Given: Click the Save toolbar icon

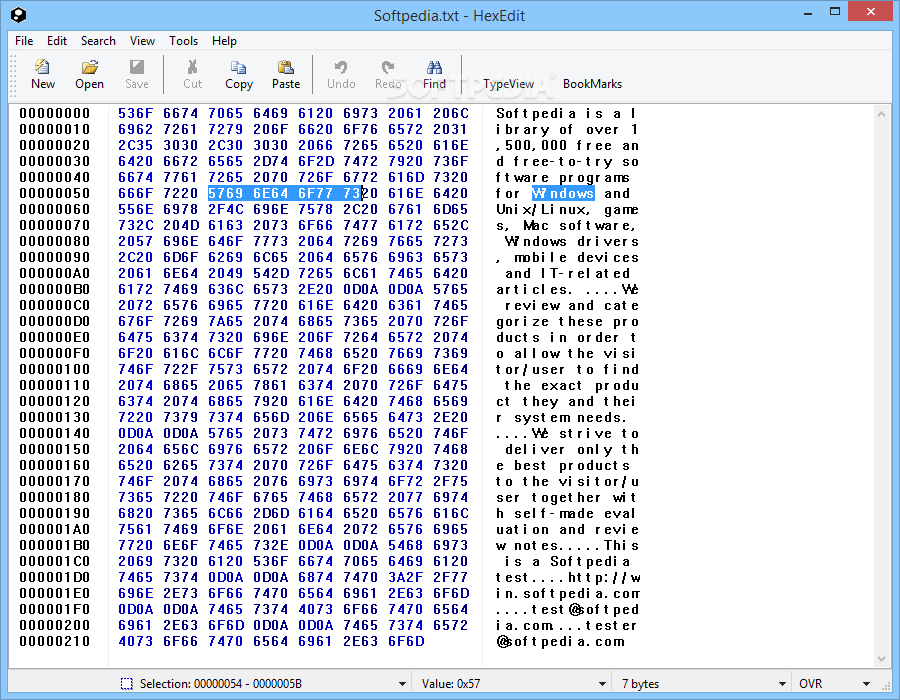Looking at the screenshot, I should (137, 67).
